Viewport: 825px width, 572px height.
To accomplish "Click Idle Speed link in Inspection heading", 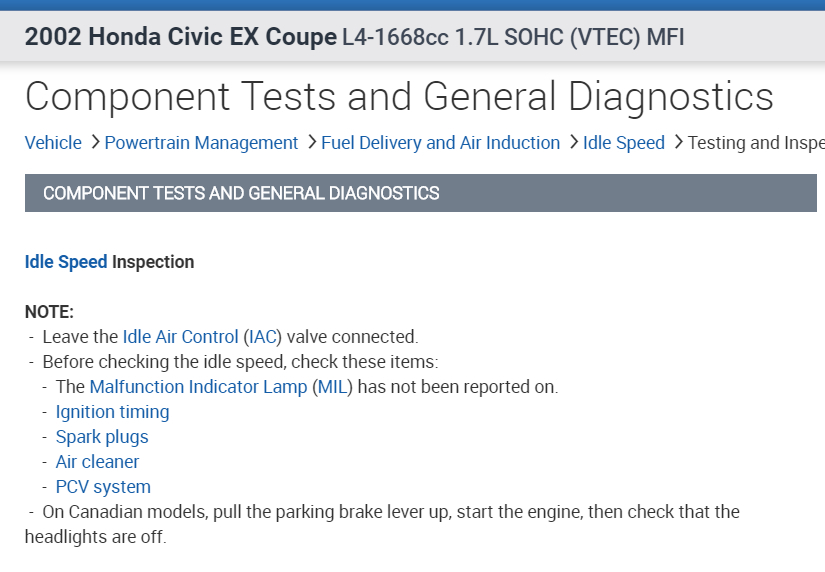I will [x=66, y=262].
